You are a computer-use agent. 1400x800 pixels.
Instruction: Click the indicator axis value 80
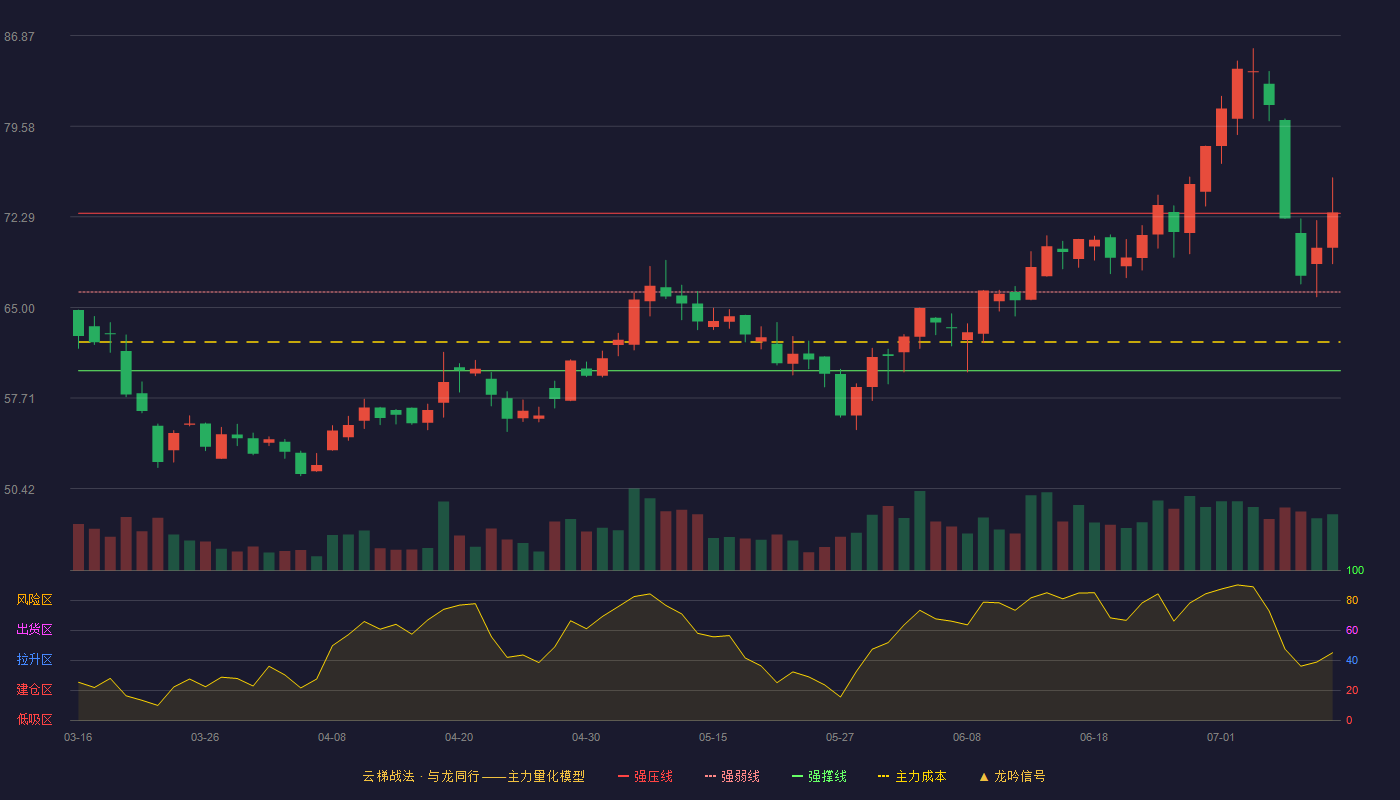[x=1352, y=600]
